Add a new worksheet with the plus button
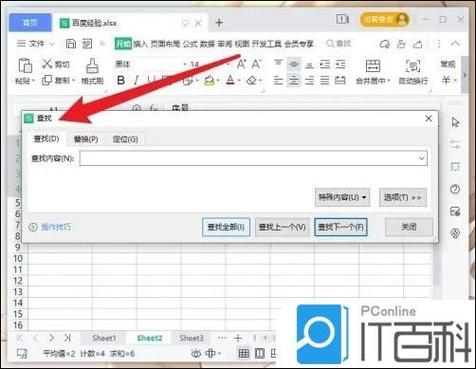This screenshot has height=369, width=476. (238, 338)
